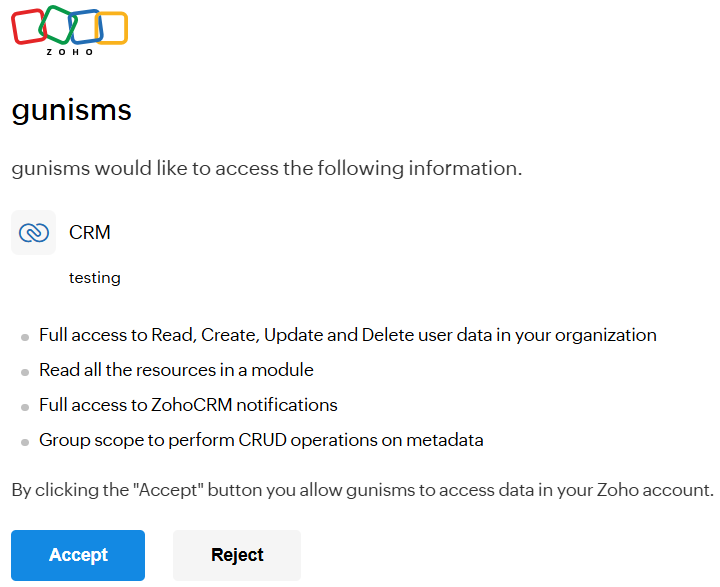Click the green square in Zoho logo
Screen dimensions: 720x587
(57, 24)
